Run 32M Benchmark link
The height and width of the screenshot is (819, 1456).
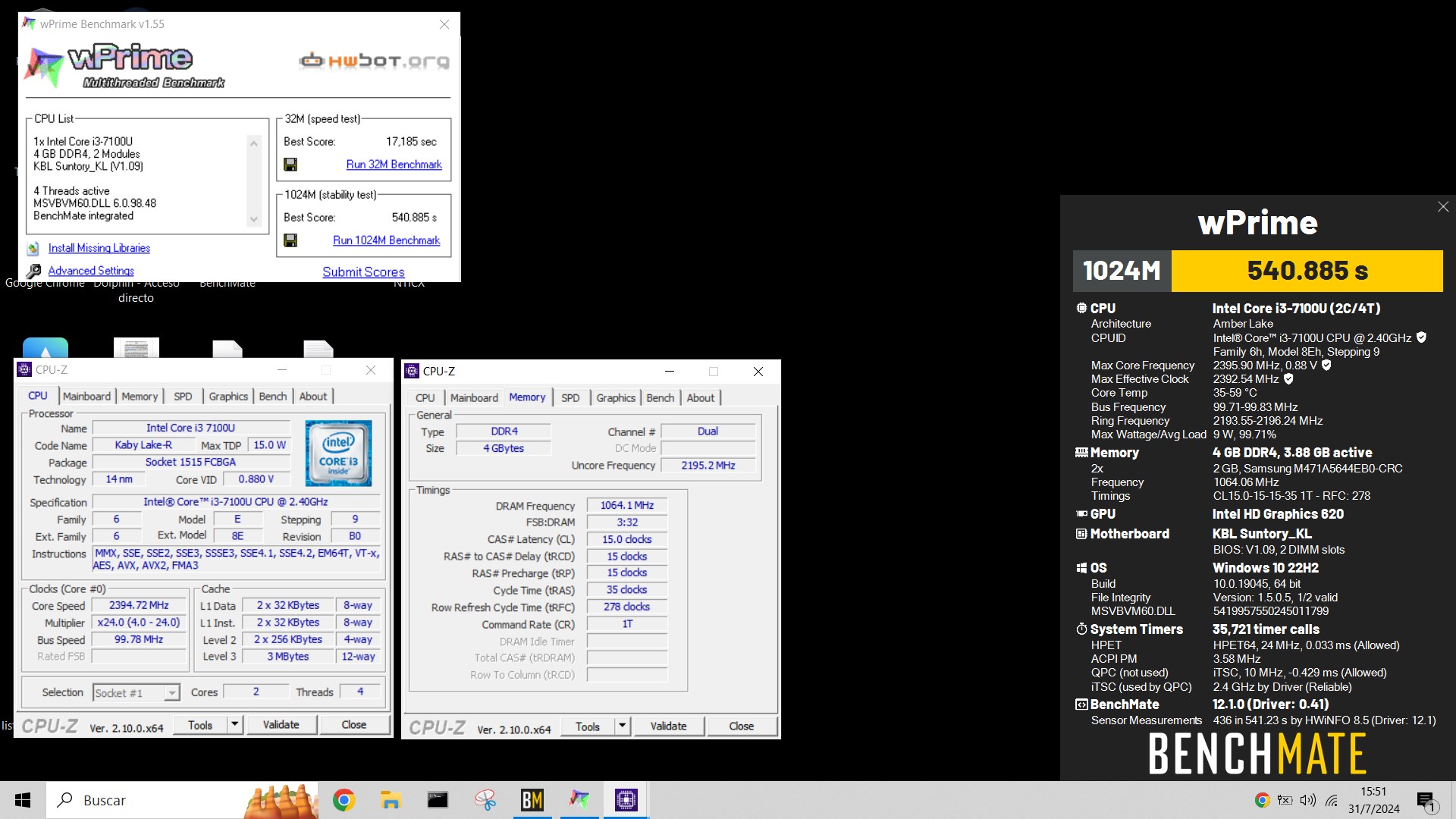tap(394, 165)
